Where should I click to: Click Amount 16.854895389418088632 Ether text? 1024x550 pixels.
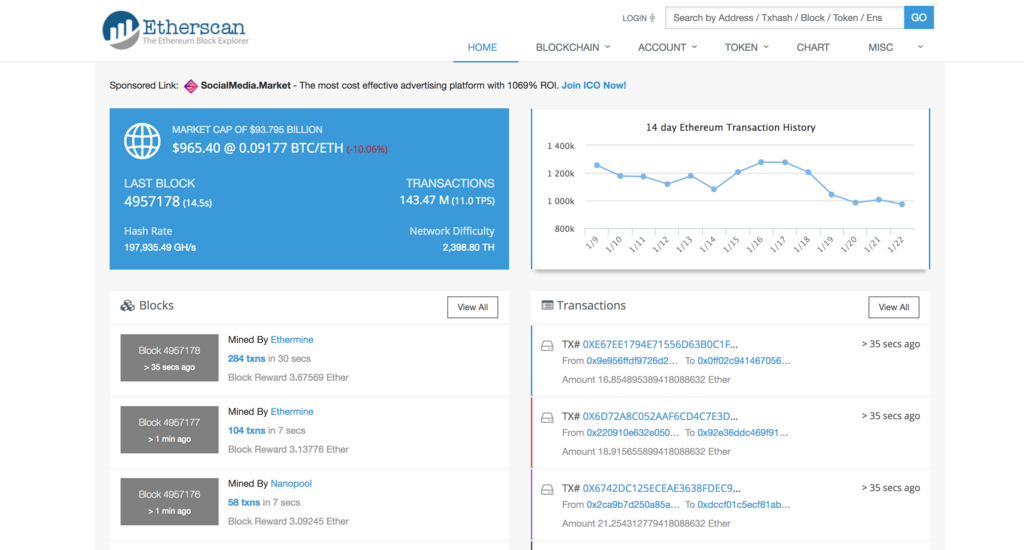646,380
